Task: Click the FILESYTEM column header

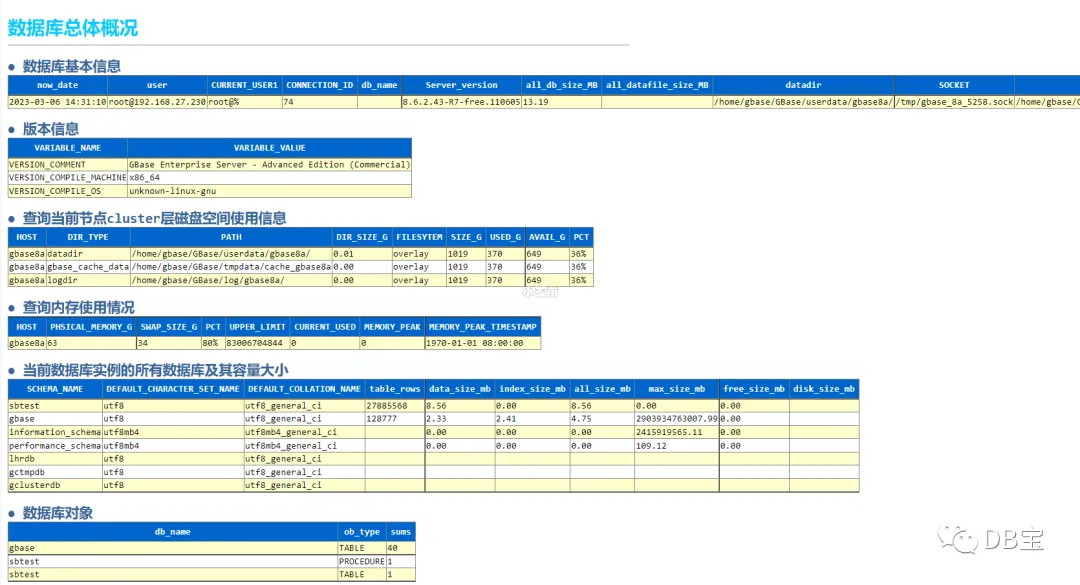Action: (x=419, y=237)
